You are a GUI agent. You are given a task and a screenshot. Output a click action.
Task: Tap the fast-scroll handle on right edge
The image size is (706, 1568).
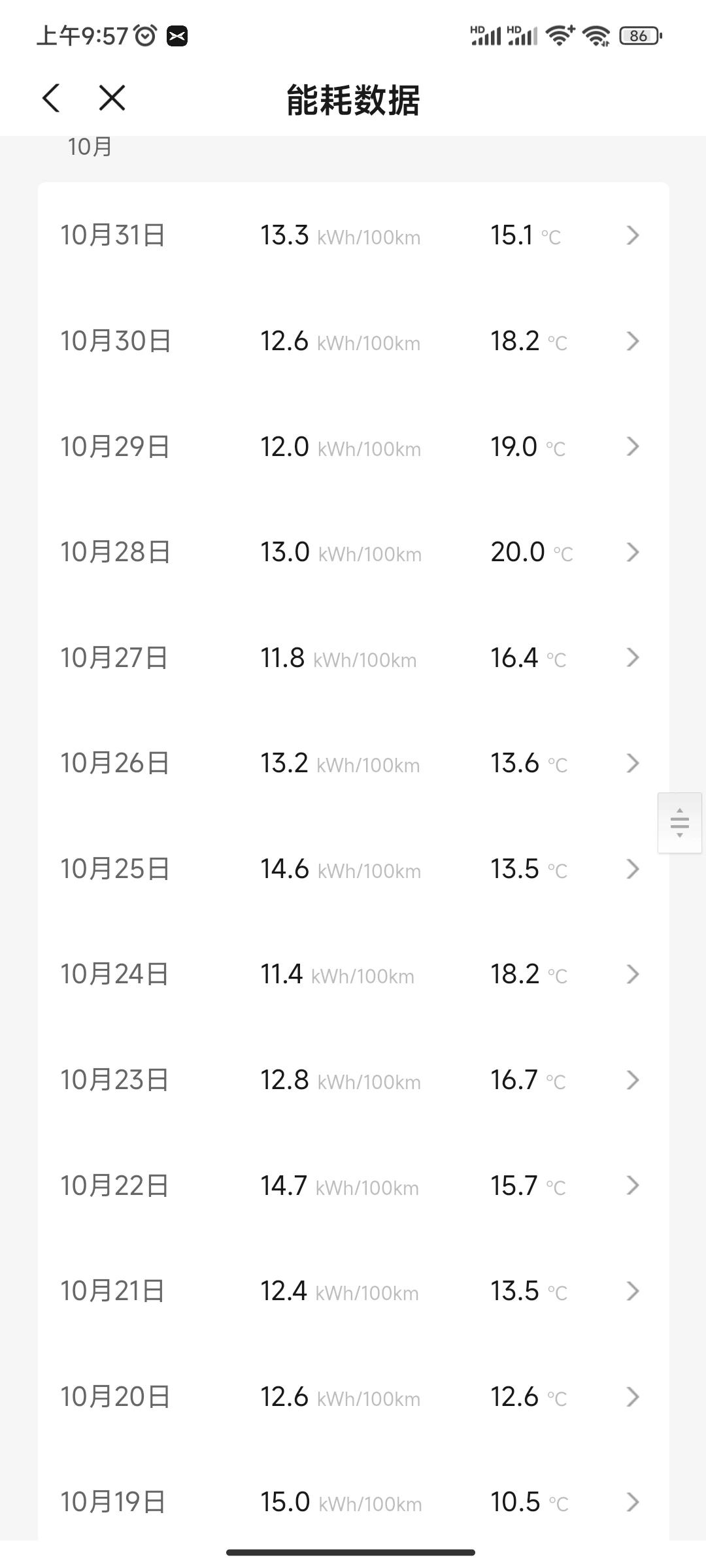point(680,823)
